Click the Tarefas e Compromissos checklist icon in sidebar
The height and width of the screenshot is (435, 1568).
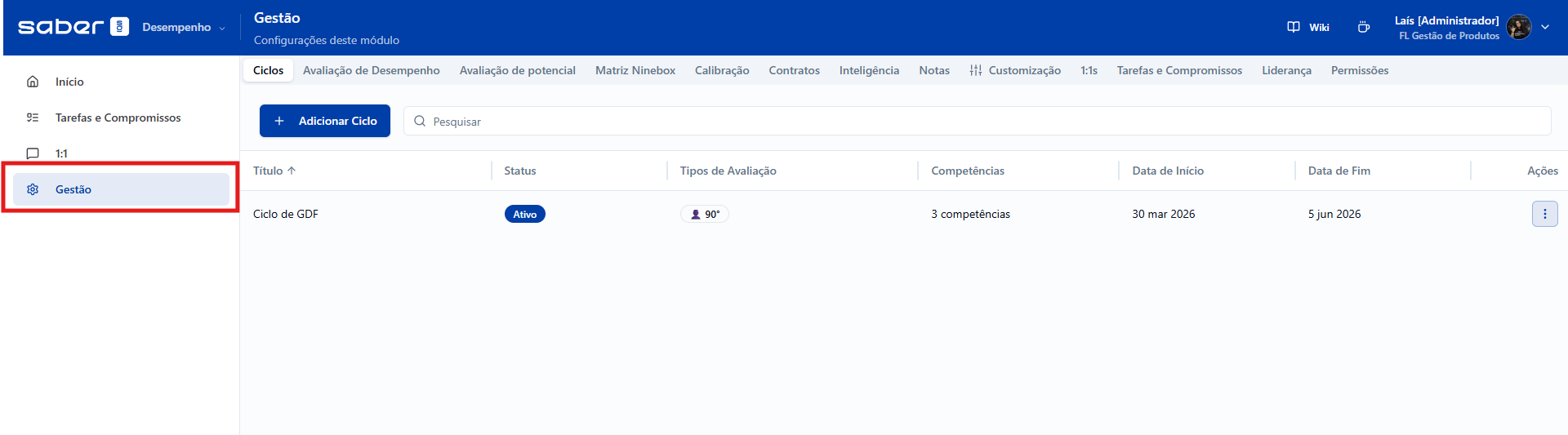tap(33, 118)
